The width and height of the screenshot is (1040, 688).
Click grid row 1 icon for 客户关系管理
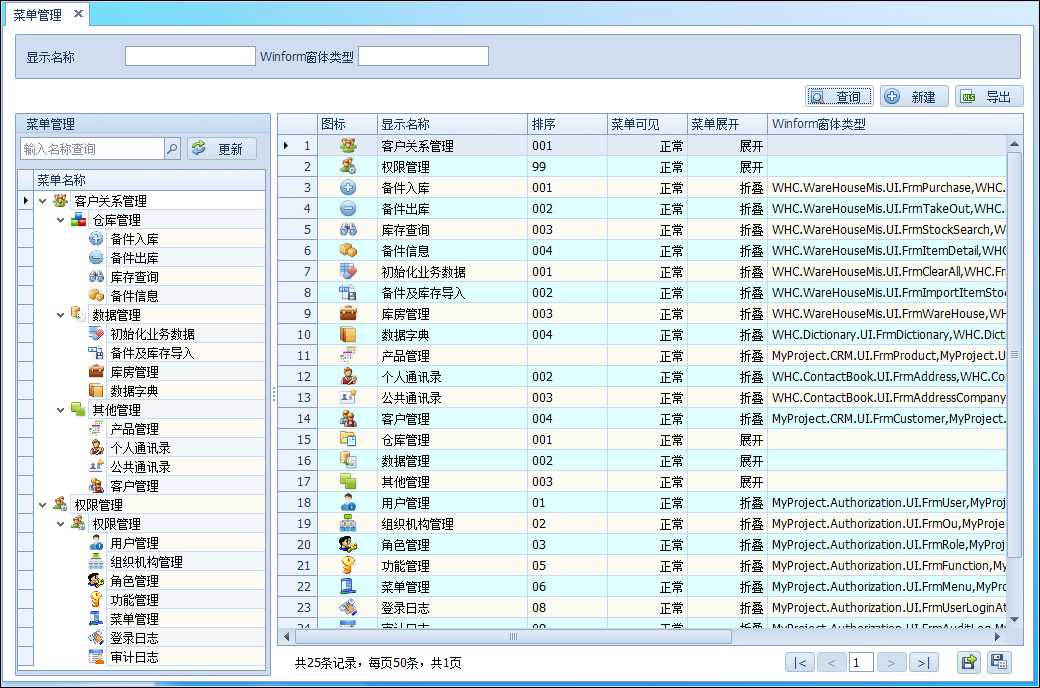348,145
